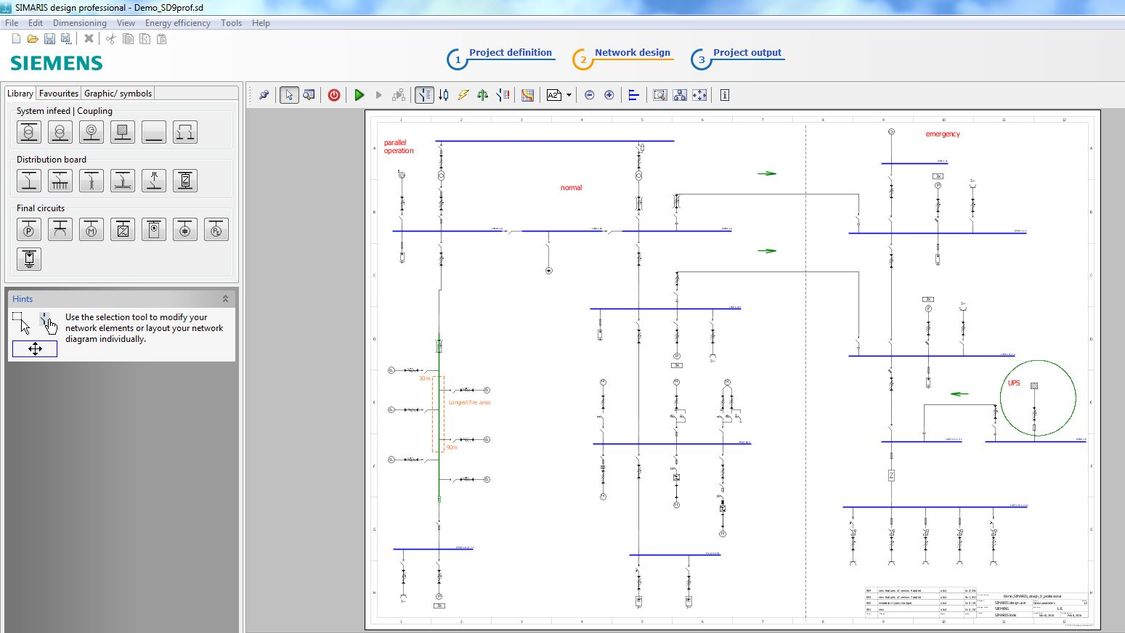1125x633 pixels.
Task: Open the Edit menu
Action: (x=35, y=23)
